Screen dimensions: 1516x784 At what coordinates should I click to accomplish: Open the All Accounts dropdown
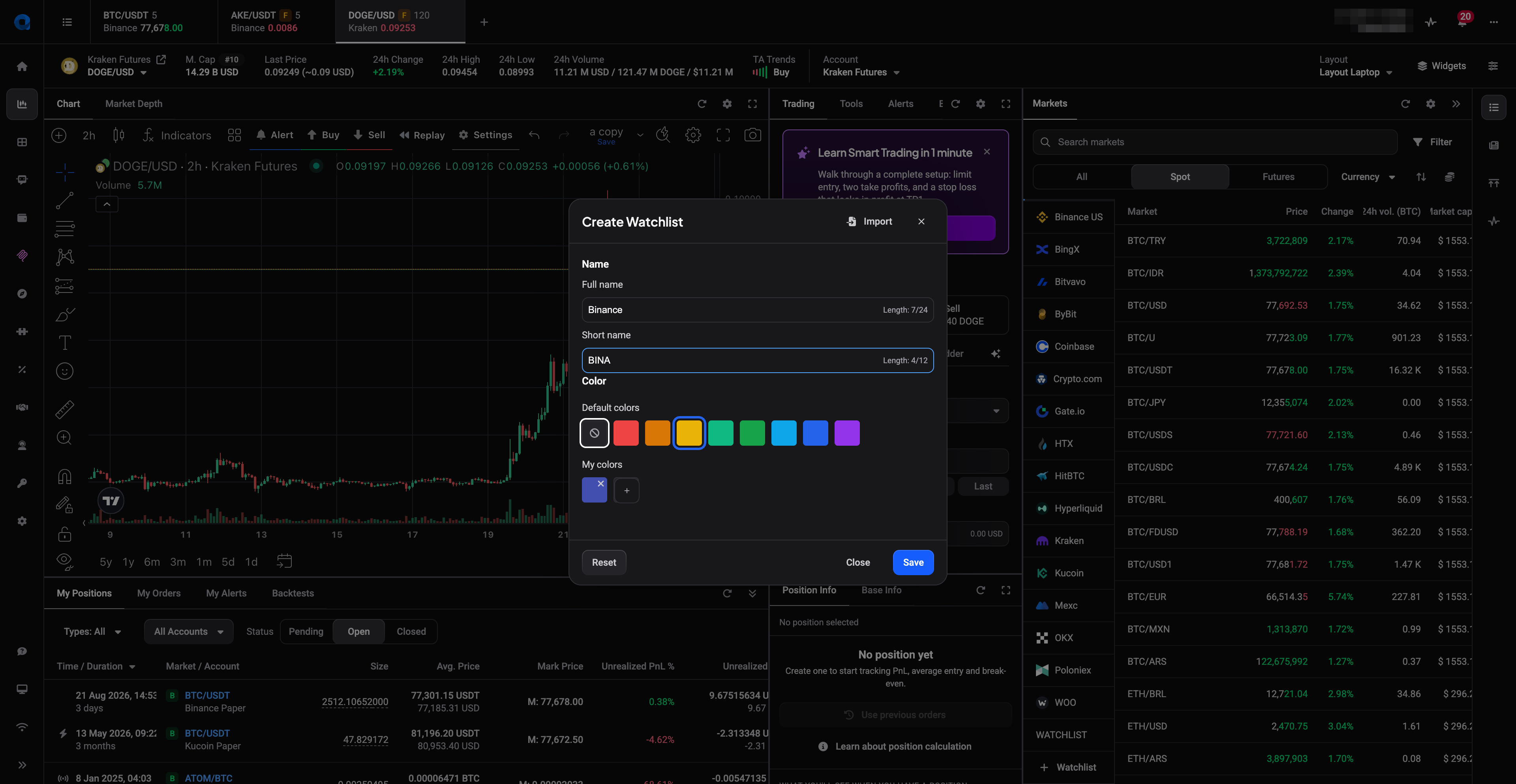click(188, 632)
